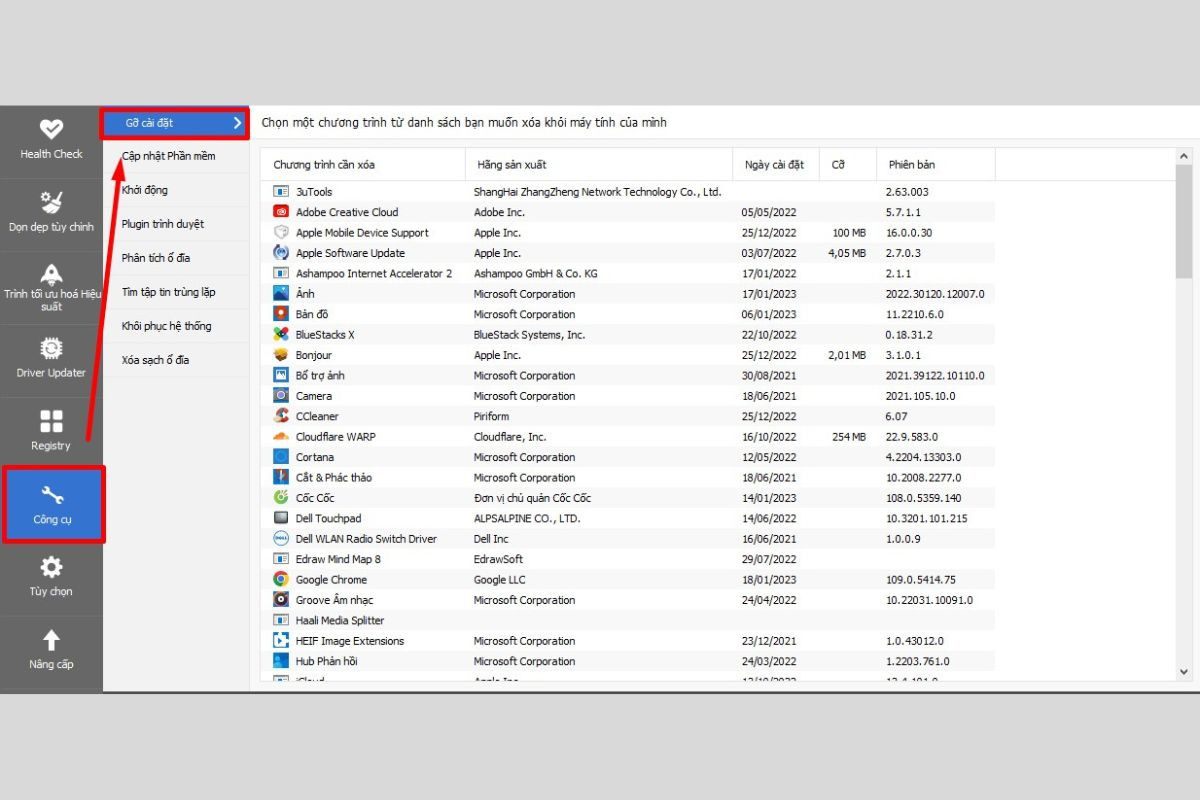Open Khôi phục hệ thống tool
This screenshot has width=1200, height=800.
coord(176,326)
